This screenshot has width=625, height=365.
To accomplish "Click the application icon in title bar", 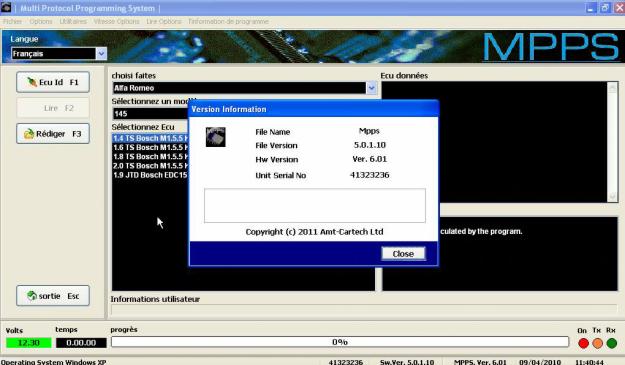I will [6, 7].
